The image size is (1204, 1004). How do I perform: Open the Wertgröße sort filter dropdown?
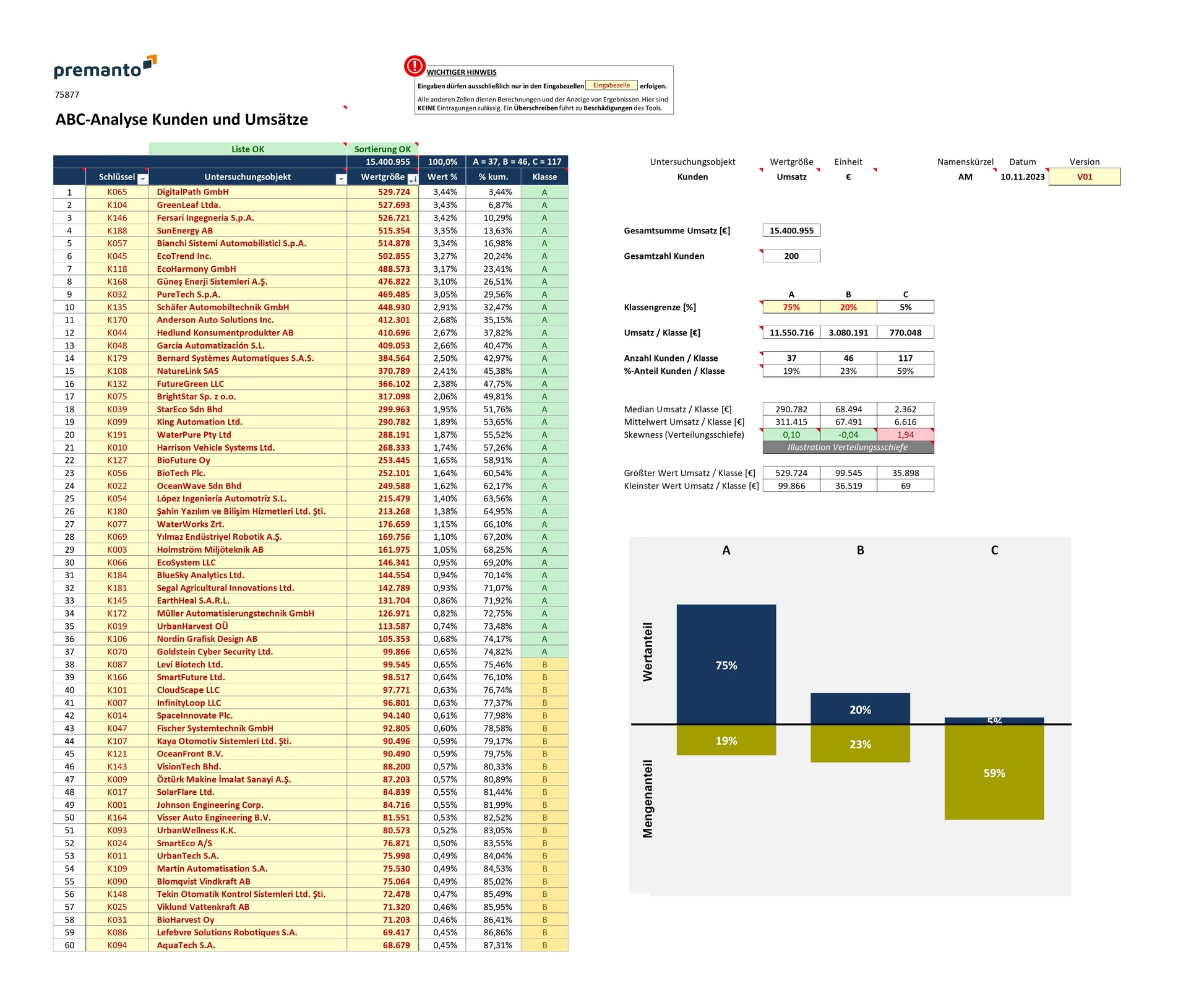(x=413, y=179)
